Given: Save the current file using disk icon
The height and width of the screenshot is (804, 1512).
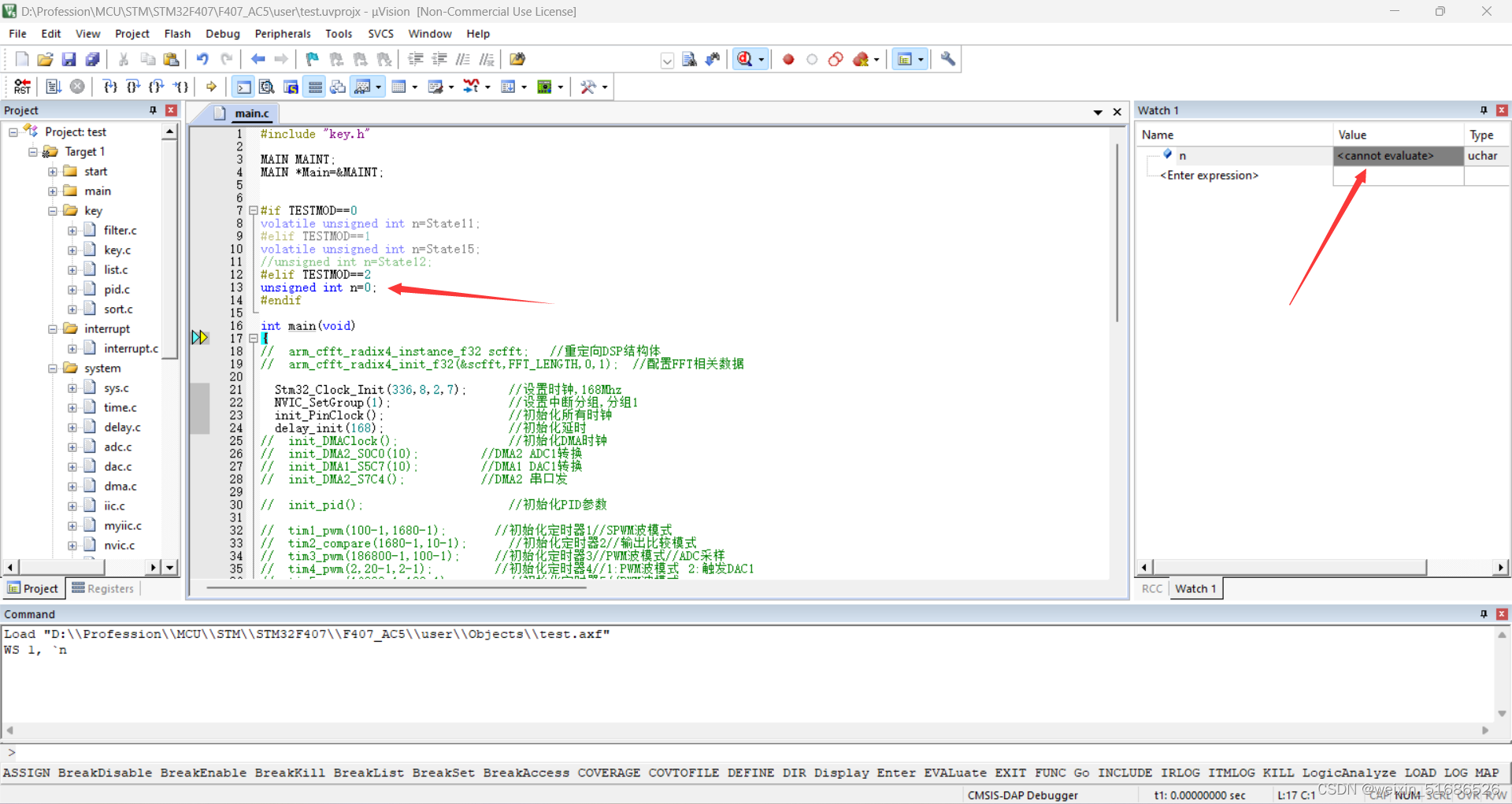Looking at the screenshot, I should click(x=69, y=59).
